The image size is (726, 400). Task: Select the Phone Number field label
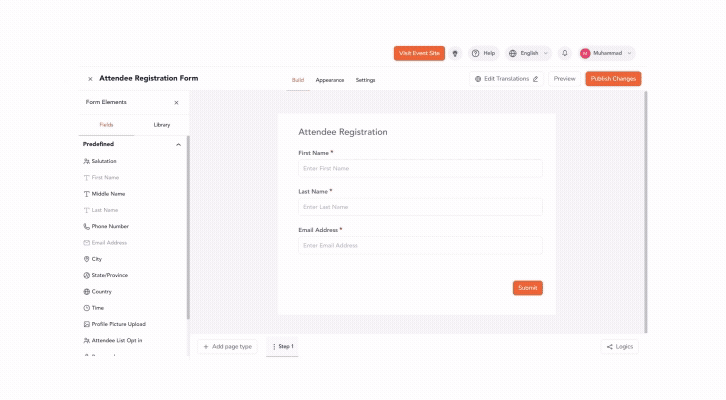click(110, 226)
